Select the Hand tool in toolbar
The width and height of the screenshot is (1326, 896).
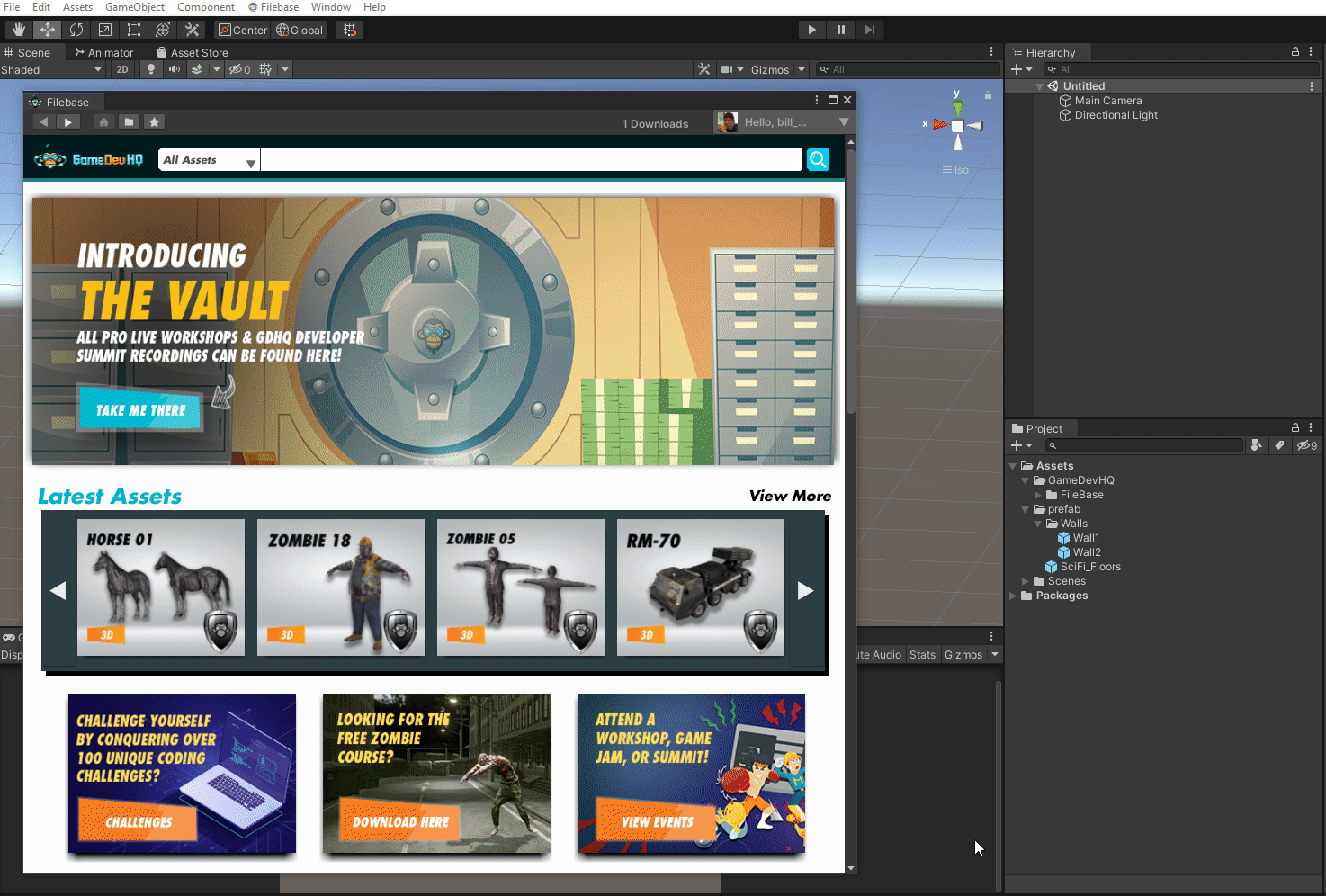click(x=19, y=30)
